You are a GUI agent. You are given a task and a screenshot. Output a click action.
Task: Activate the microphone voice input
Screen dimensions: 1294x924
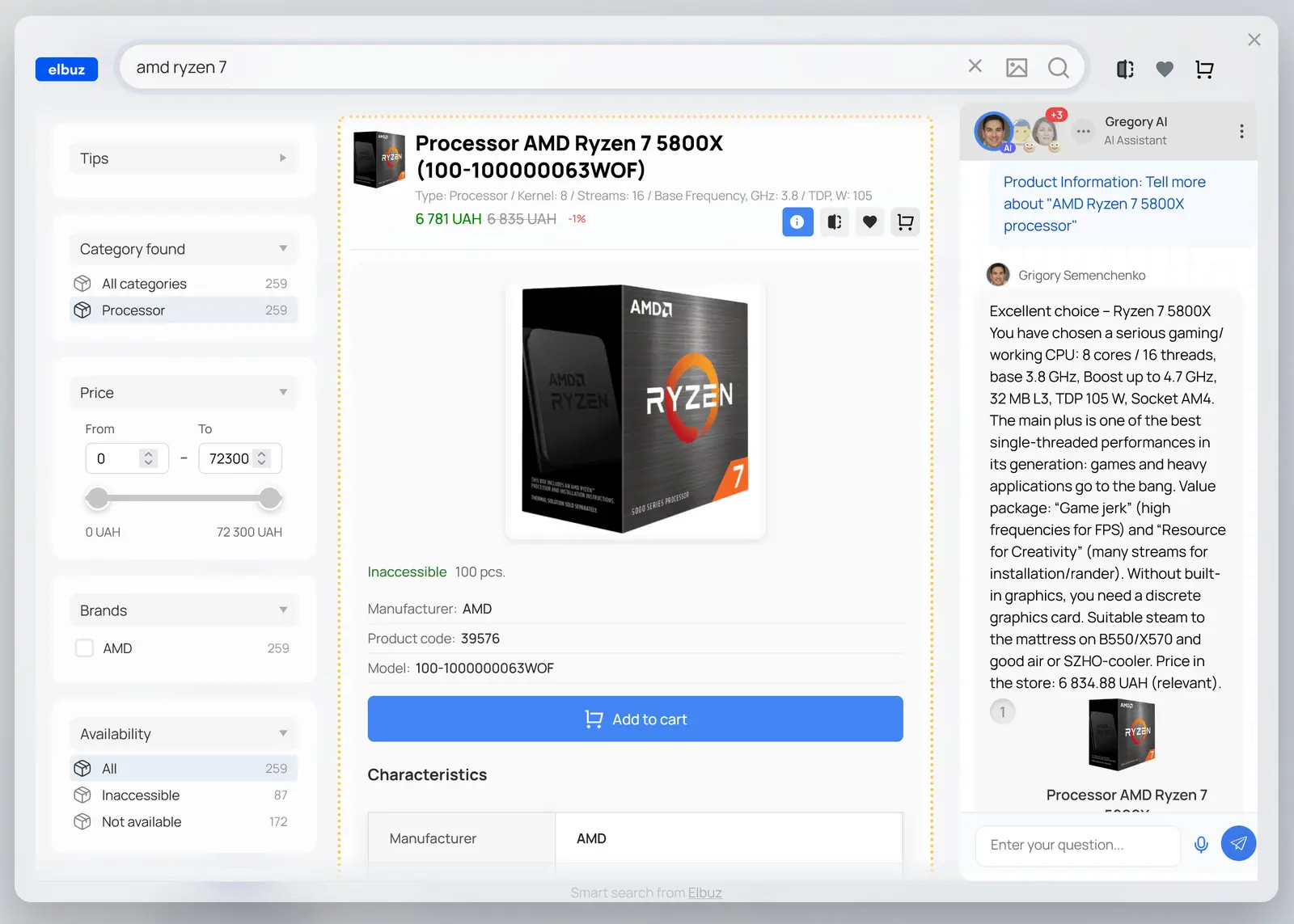[1201, 845]
